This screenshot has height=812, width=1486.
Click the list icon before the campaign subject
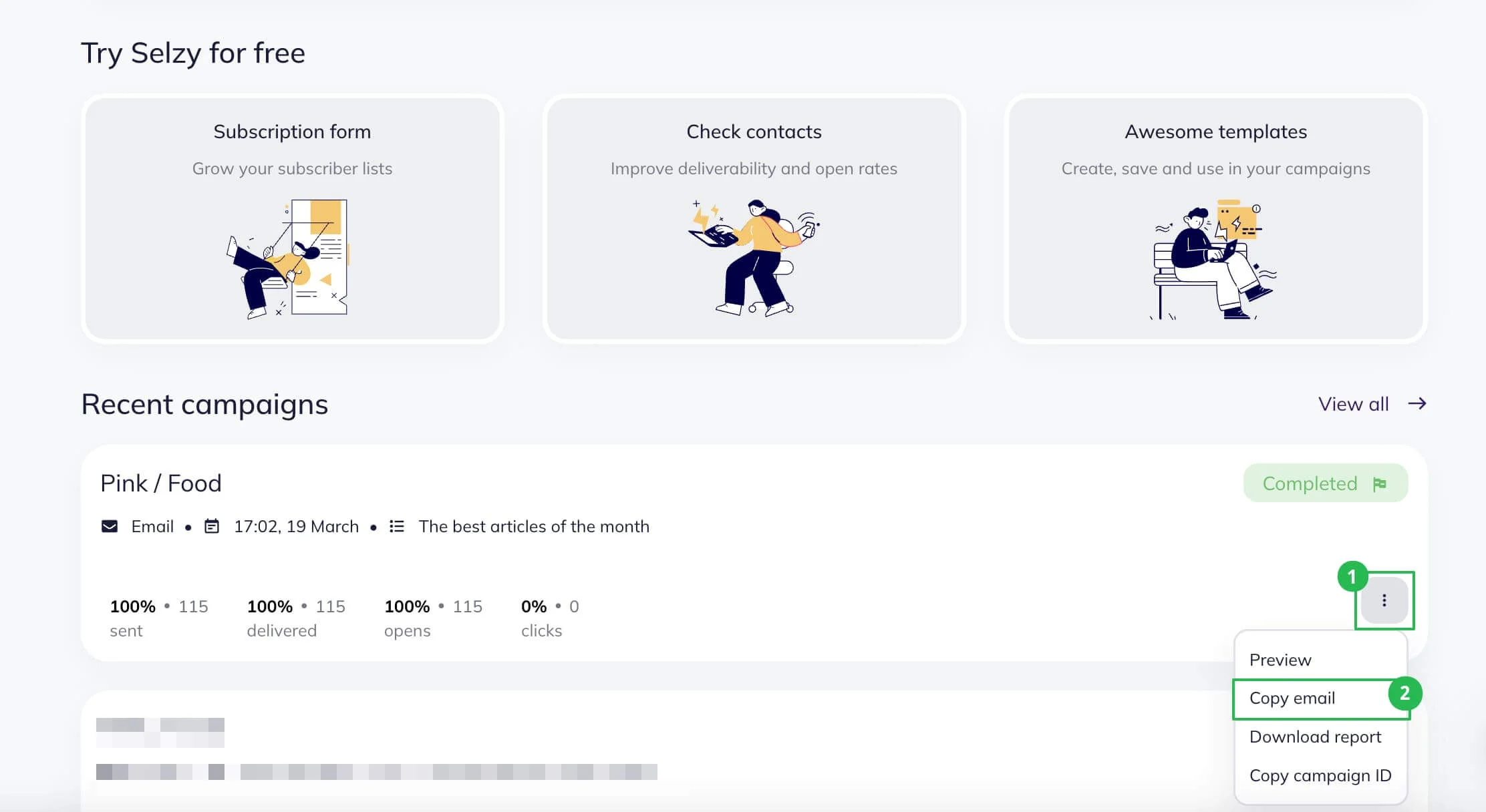click(x=397, y=526)
